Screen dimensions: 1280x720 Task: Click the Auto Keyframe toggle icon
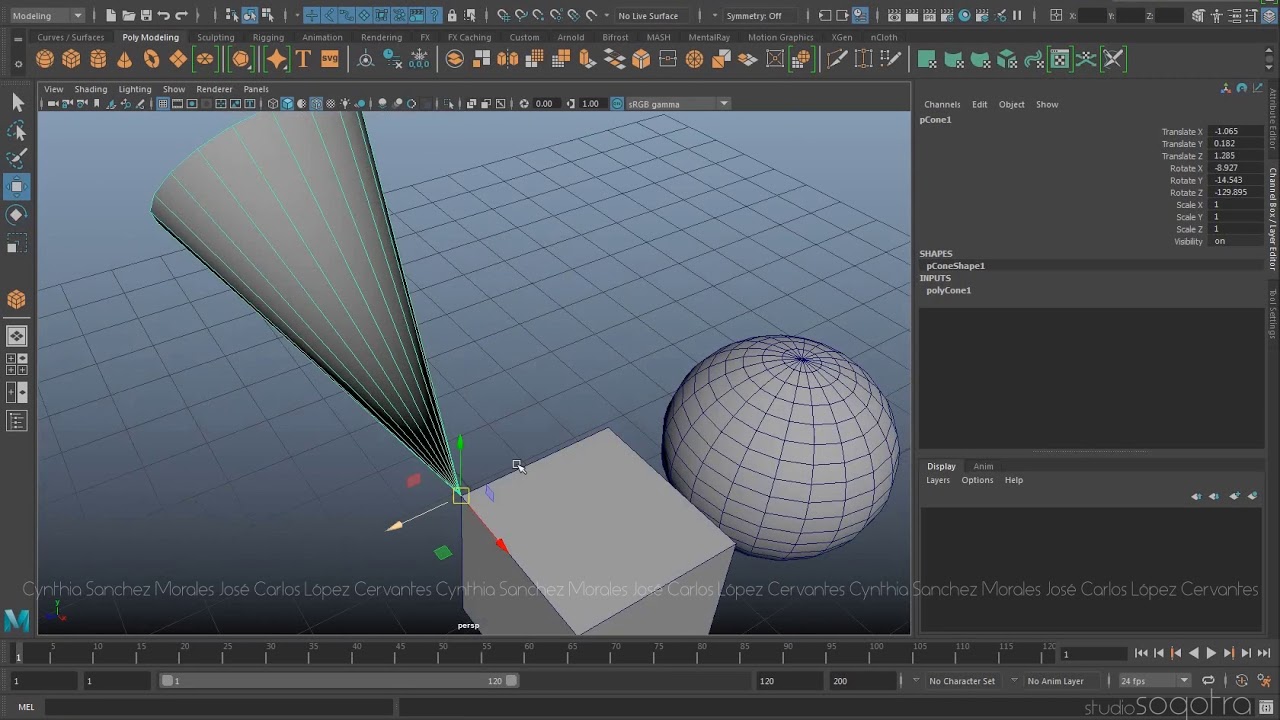click(x=1242, y=681)
